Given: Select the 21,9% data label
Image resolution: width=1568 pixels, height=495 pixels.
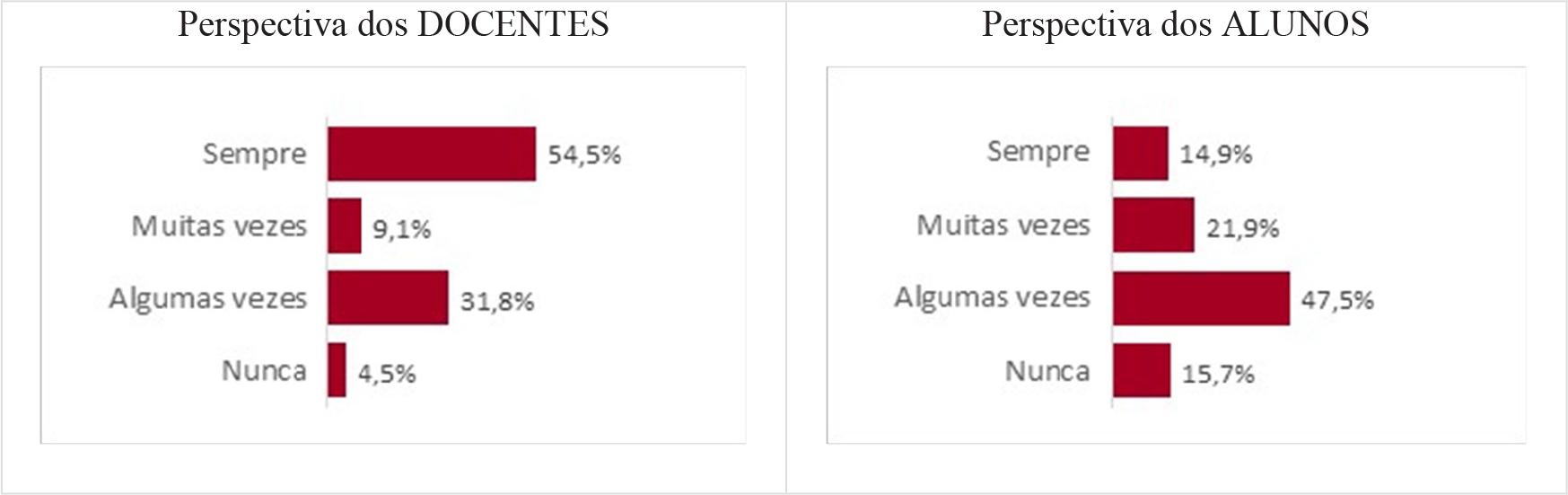Looking at the screenshot, I should 1242,229.
